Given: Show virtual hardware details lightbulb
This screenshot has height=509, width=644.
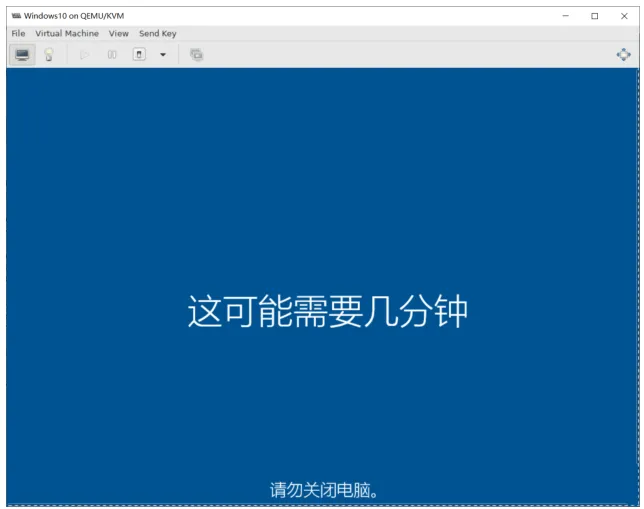Looking at the screenshot, I should tap(49, 55).
